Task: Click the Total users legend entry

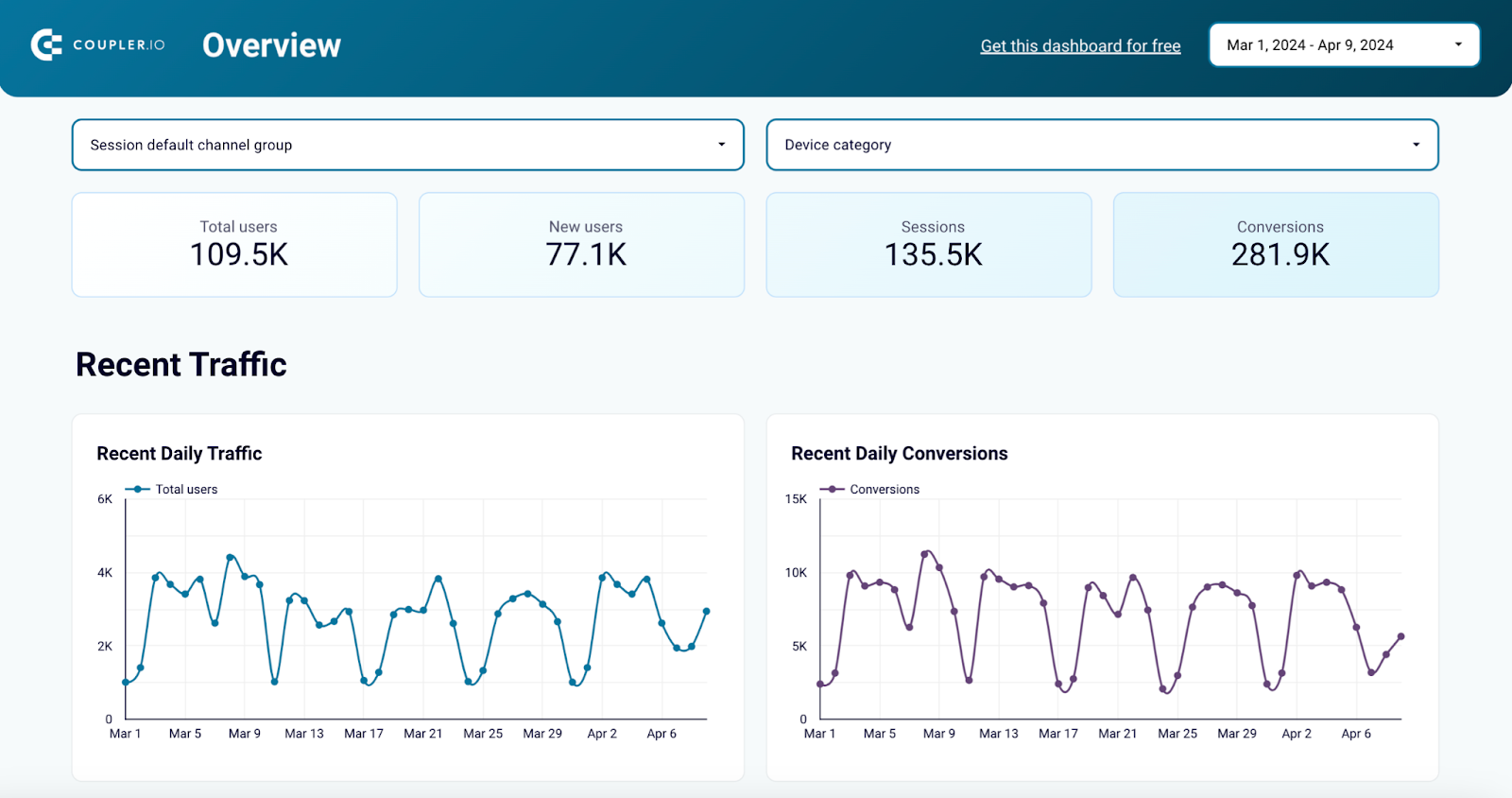Action: pos(171,489)
